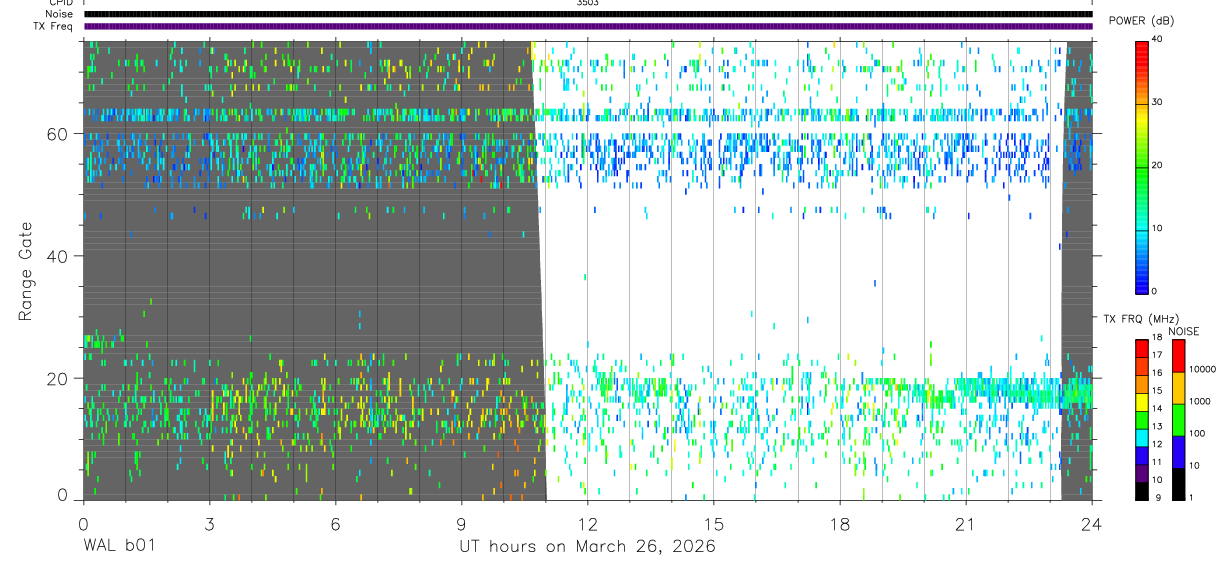1228x567 pixels.
Task: Click the 40 tick on the POWER scale
Action: 1157,39
